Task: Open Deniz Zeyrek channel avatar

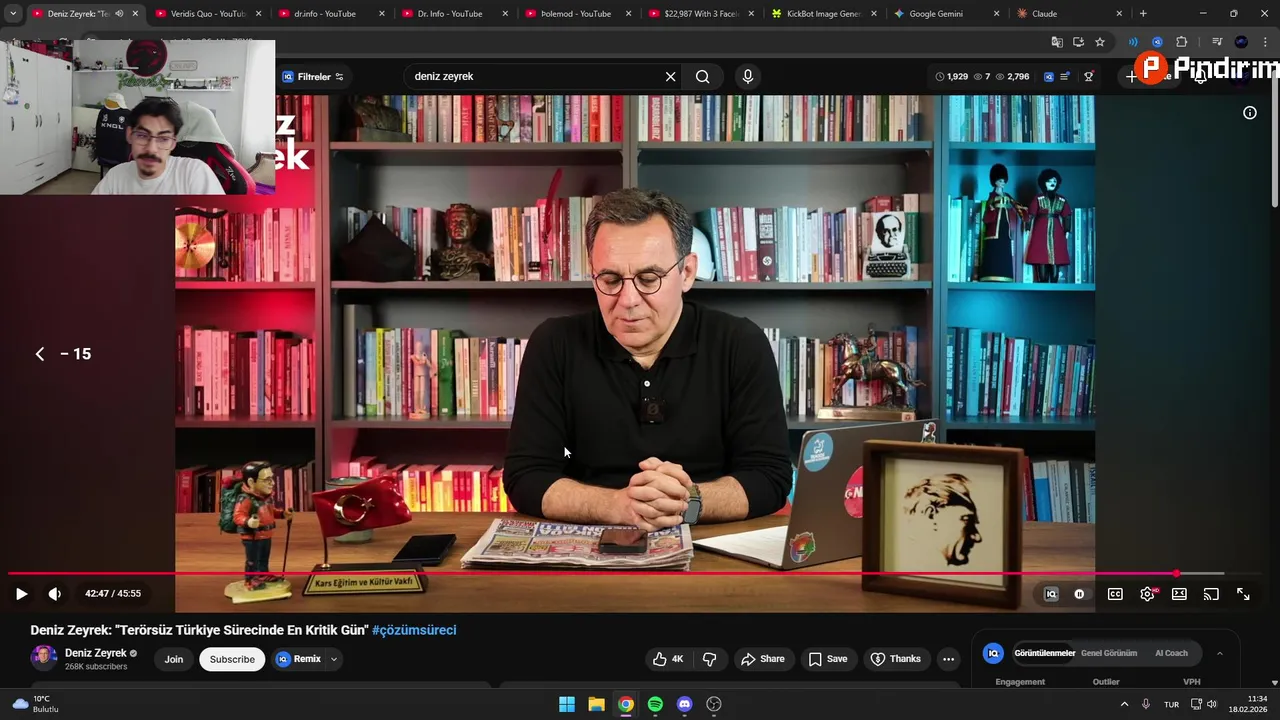Action: click(x=43, y=657)
